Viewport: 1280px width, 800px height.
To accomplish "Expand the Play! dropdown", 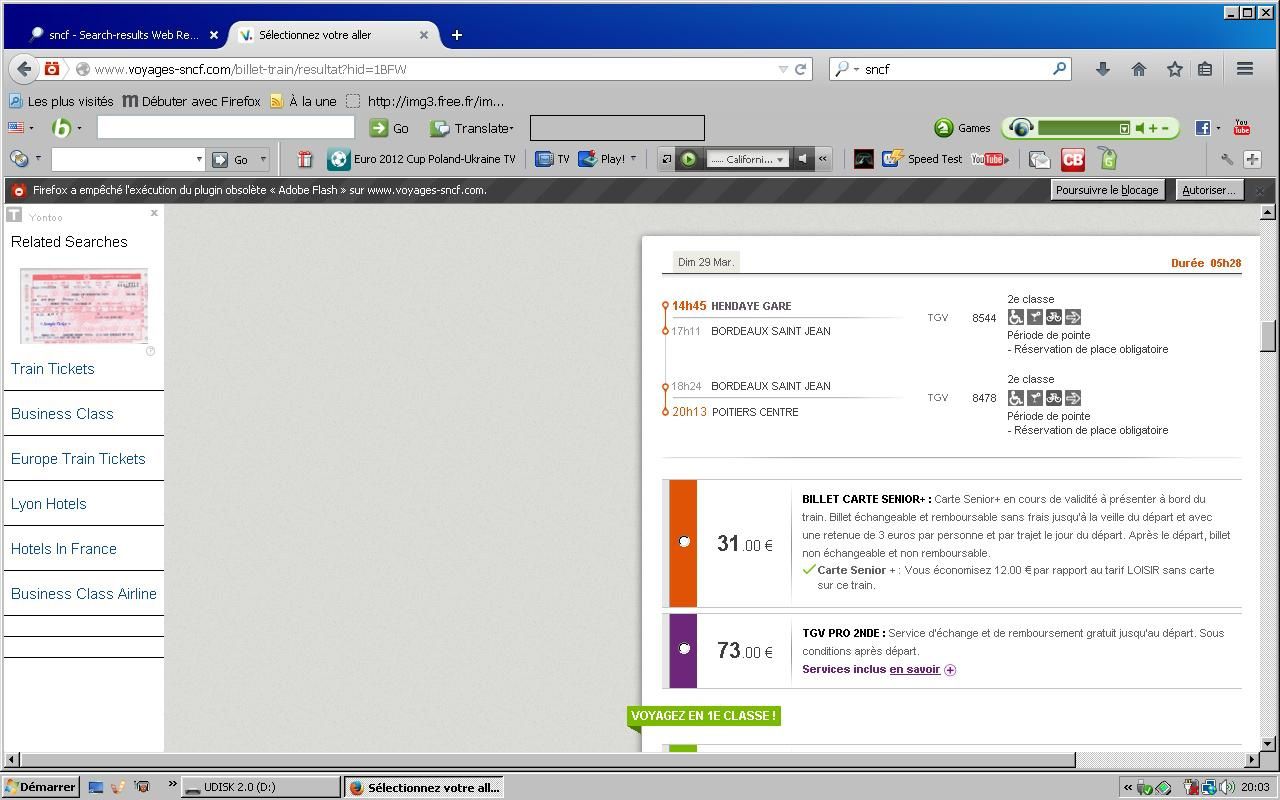I will tap(632, 159).
